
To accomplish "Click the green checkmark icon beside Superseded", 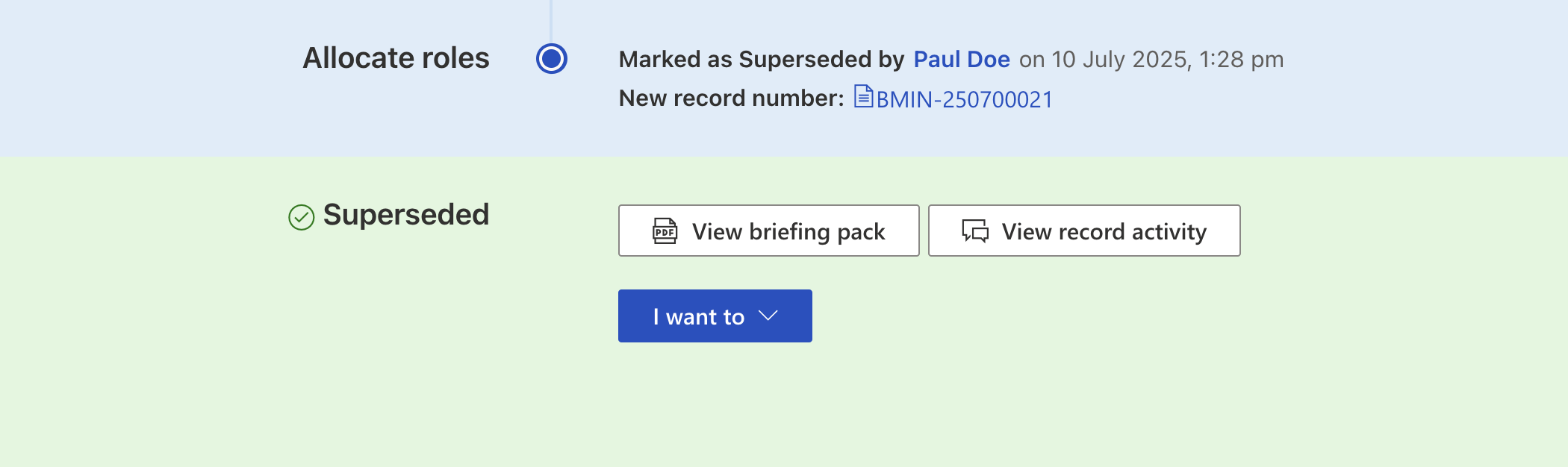I will coord(302,217).
